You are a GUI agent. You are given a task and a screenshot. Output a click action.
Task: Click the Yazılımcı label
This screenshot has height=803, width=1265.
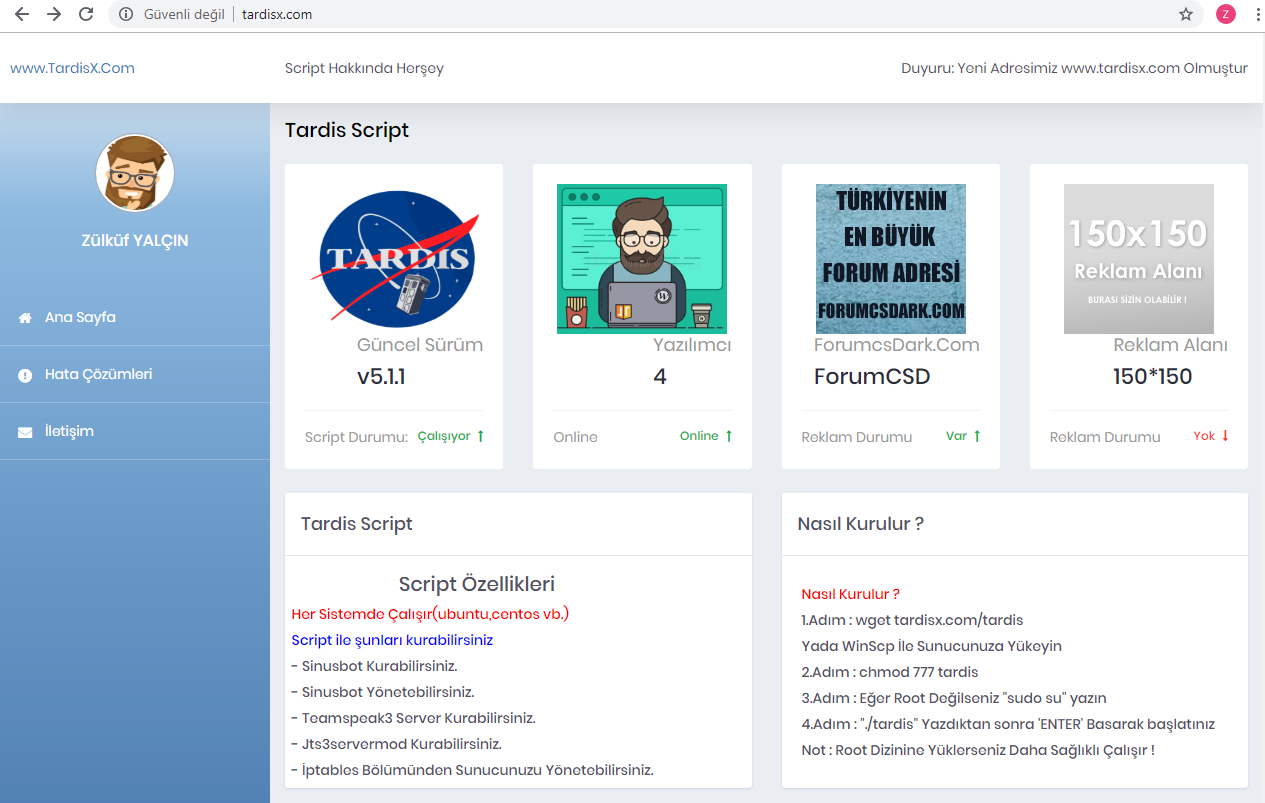[692, 345]
